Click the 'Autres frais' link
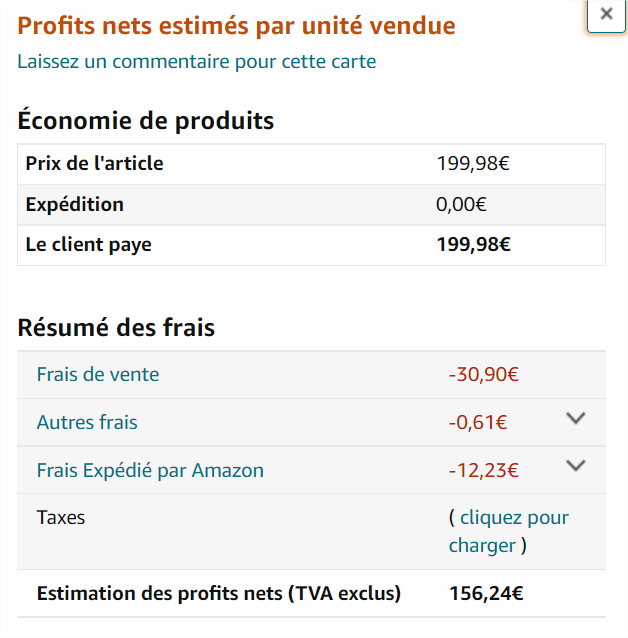 [x=87, y=422]
